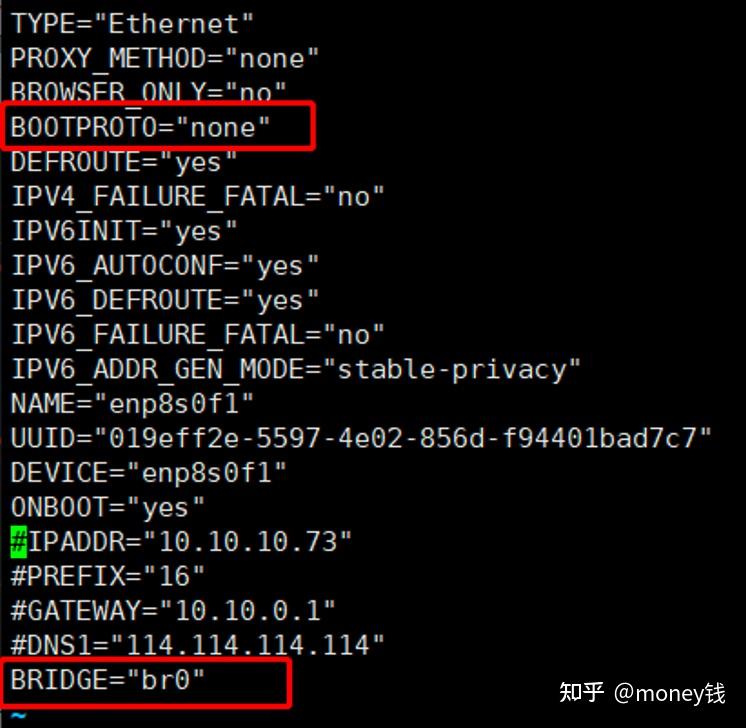746x728 pixels.
Task: Click the commented #GATEWAY="10.10.0.1" line
Action: (173, 610)
